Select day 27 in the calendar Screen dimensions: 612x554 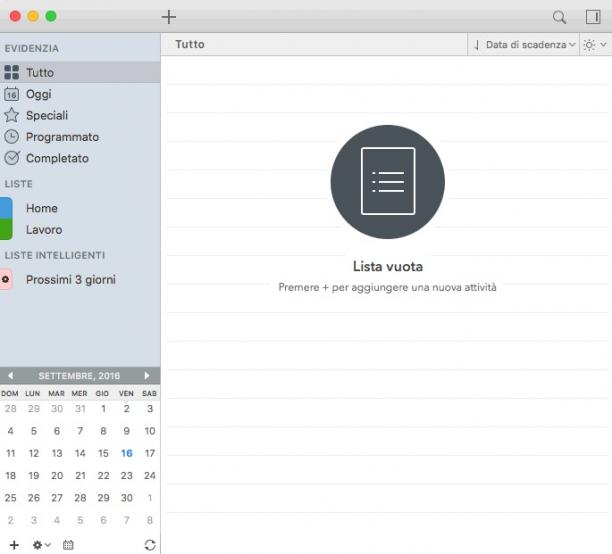(x=57, y=497)
